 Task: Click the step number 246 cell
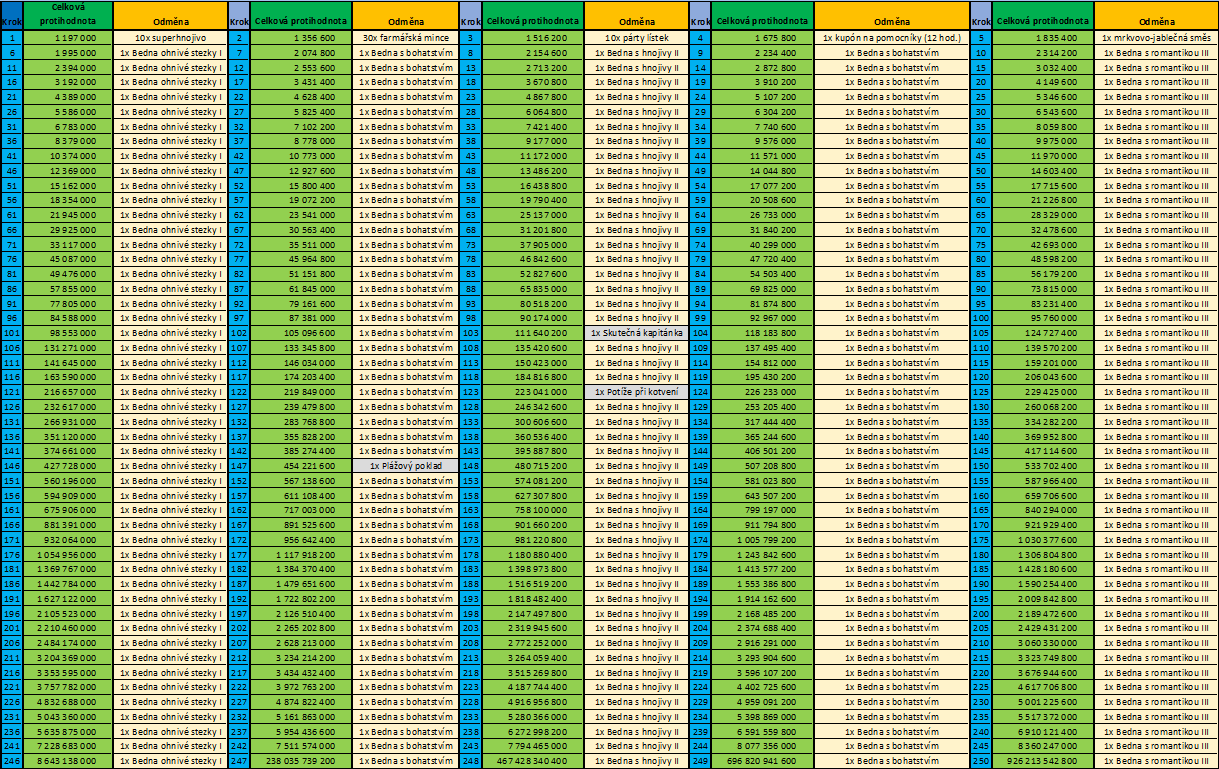pos(11,762)
